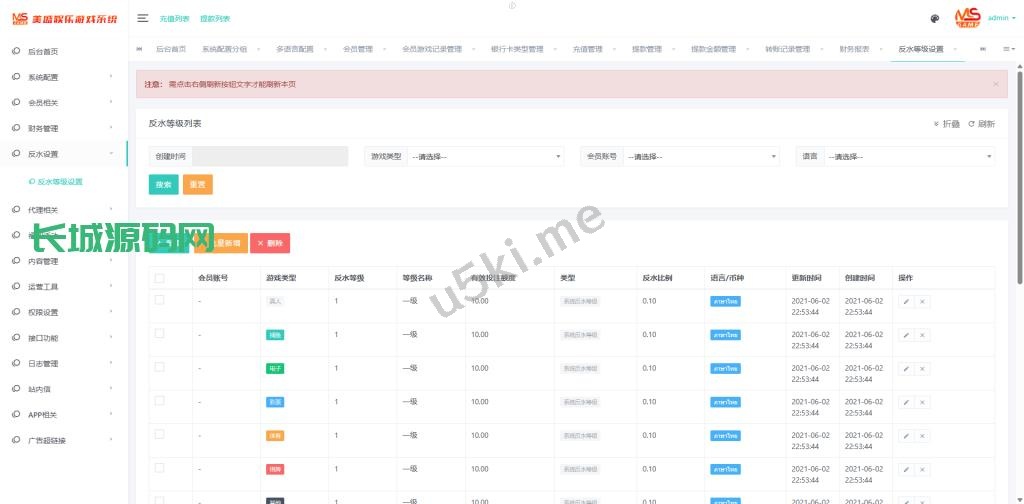Toggle the sidebar hamburger menu icon
Screen dimensions: 1024x504
tap(143, 18)
